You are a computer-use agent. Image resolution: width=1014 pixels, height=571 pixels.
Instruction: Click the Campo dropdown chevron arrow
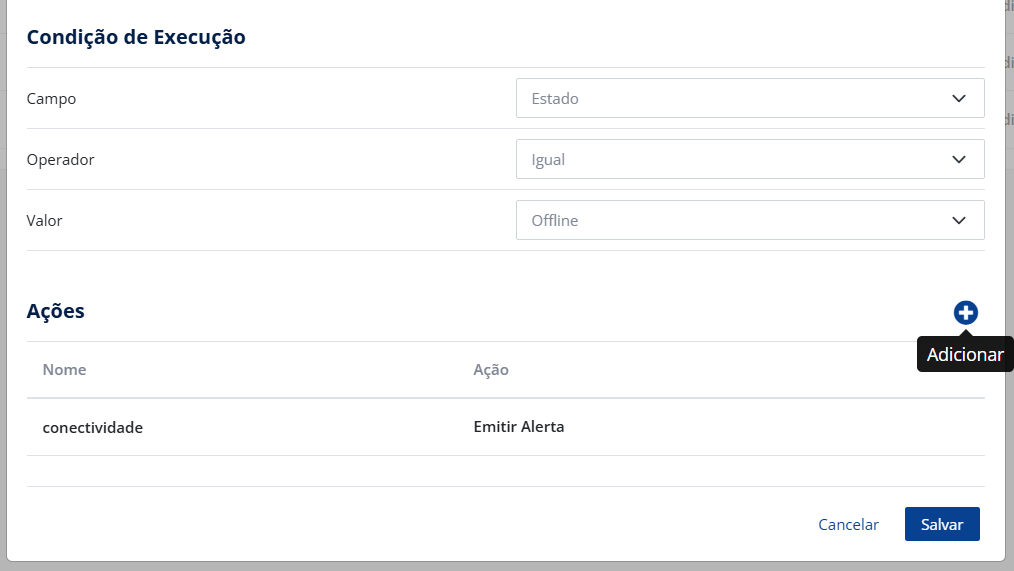click(959, 99)
